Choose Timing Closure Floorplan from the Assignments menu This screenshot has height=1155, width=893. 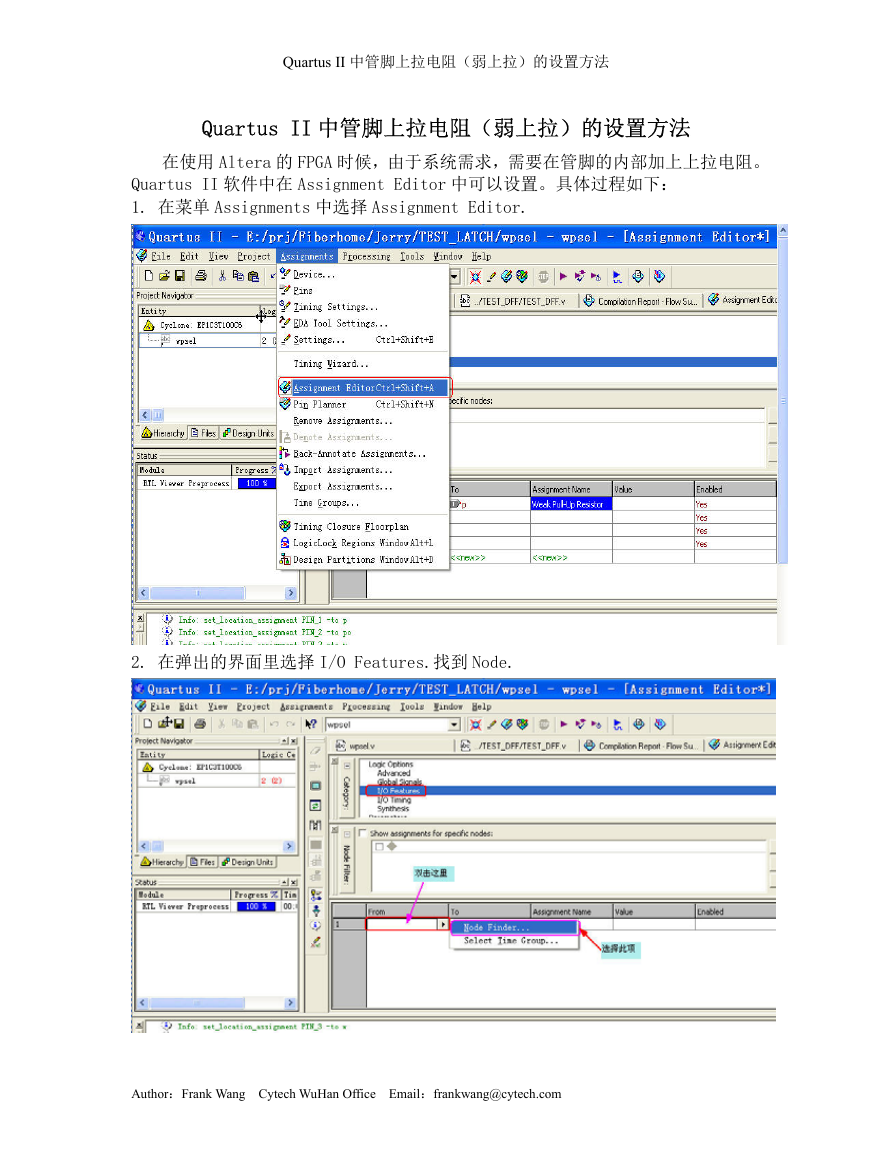(351, 527)
